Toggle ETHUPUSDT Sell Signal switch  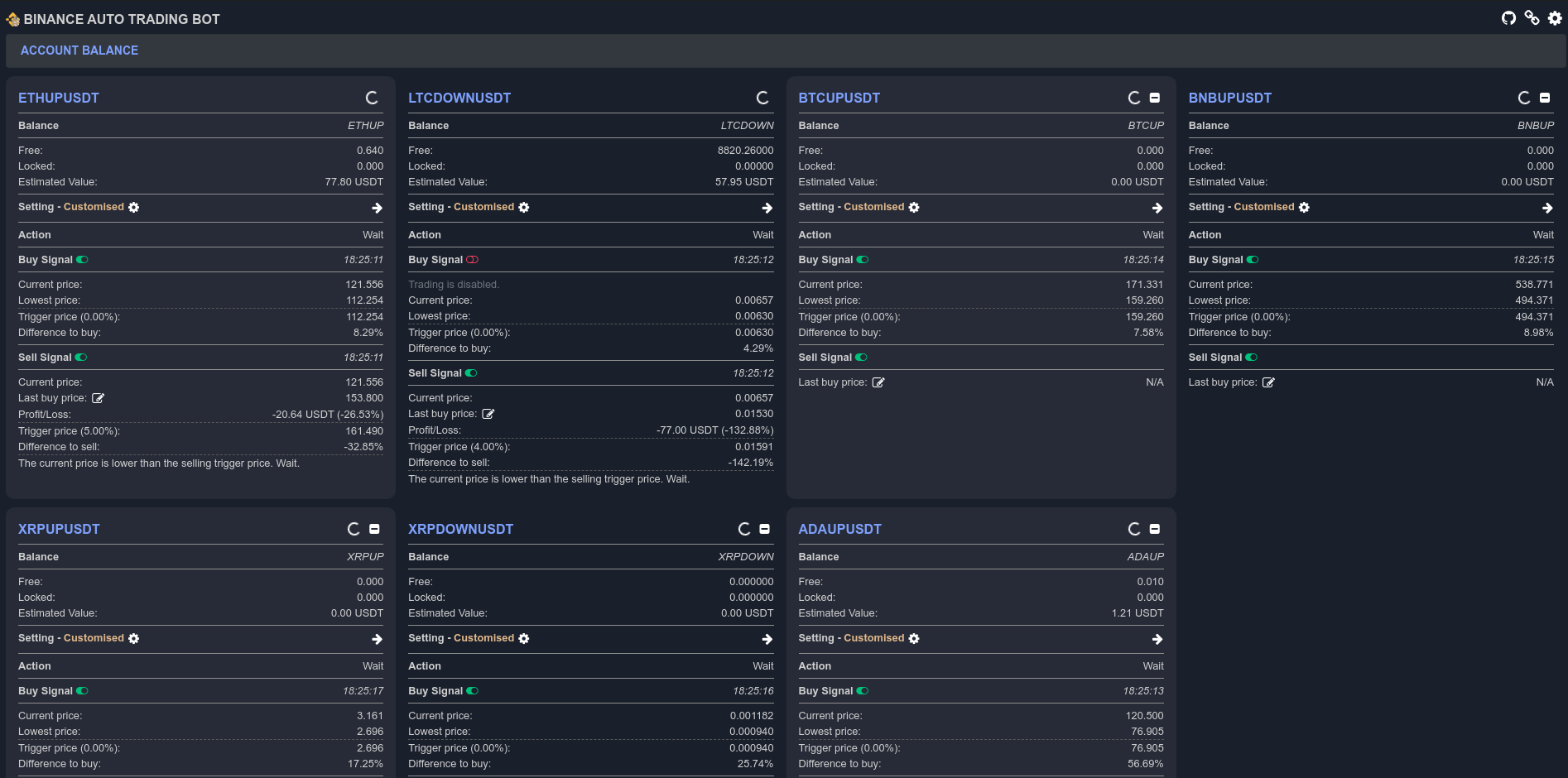click(x=81, y=358)
